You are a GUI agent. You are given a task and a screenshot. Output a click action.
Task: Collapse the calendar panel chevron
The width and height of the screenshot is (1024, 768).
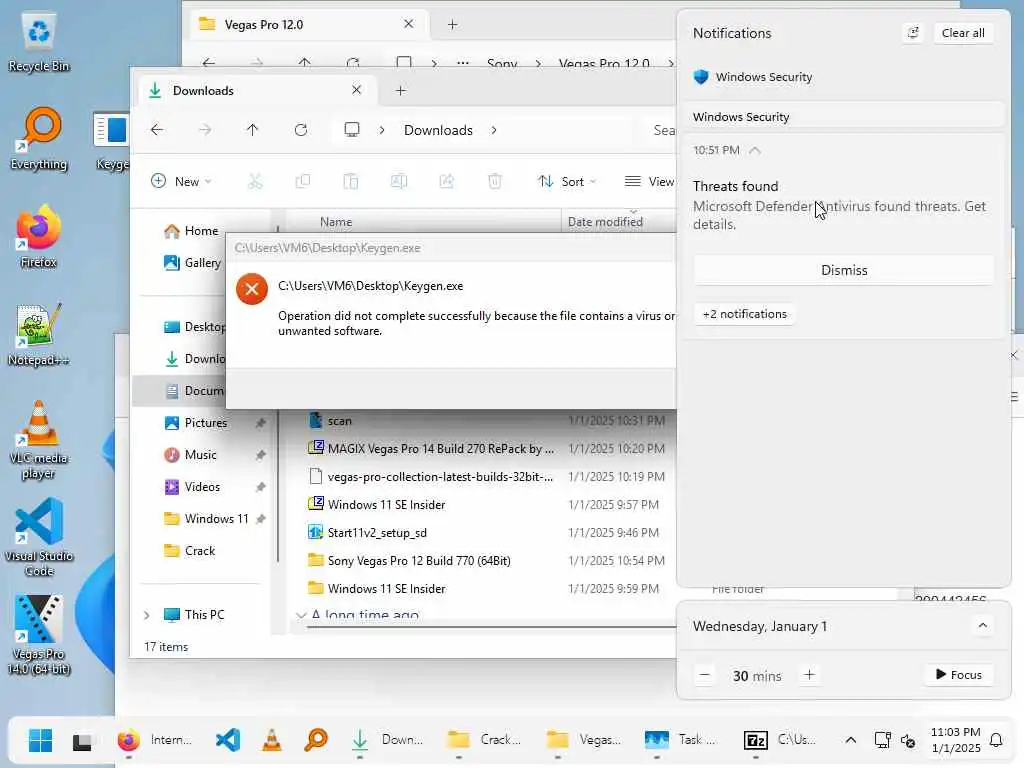click(x=982, y=626)
